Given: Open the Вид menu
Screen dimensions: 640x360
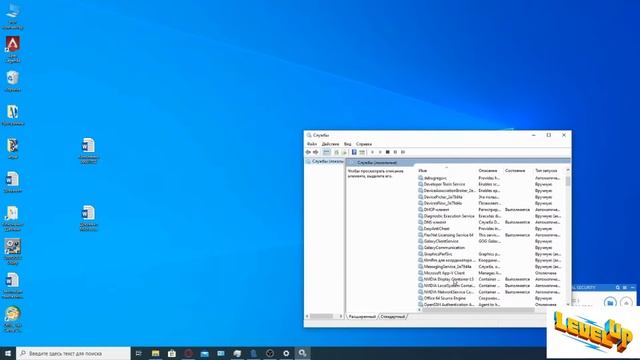Looking at the screenshot, I should tap(347, 144).
